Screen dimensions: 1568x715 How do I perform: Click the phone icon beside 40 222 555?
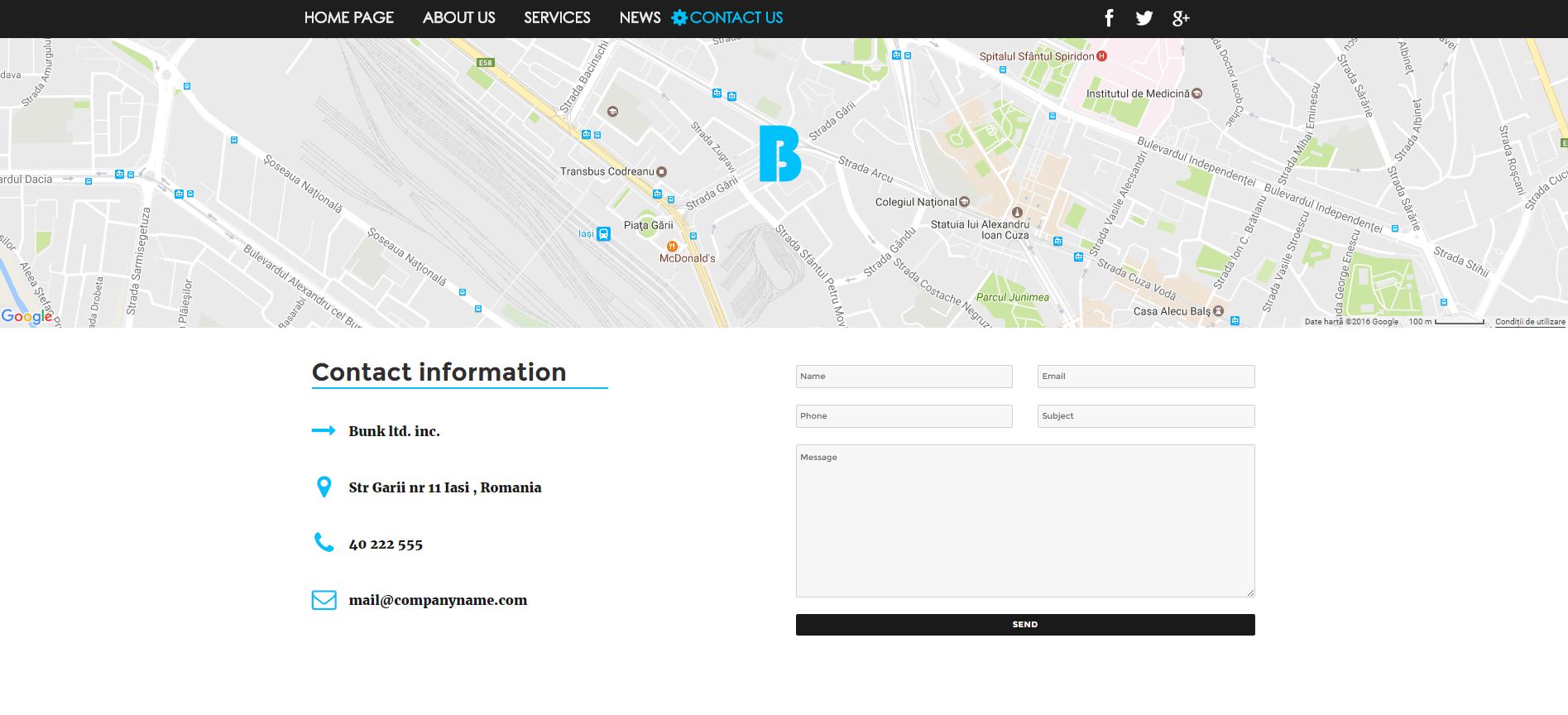pos(324,543)
